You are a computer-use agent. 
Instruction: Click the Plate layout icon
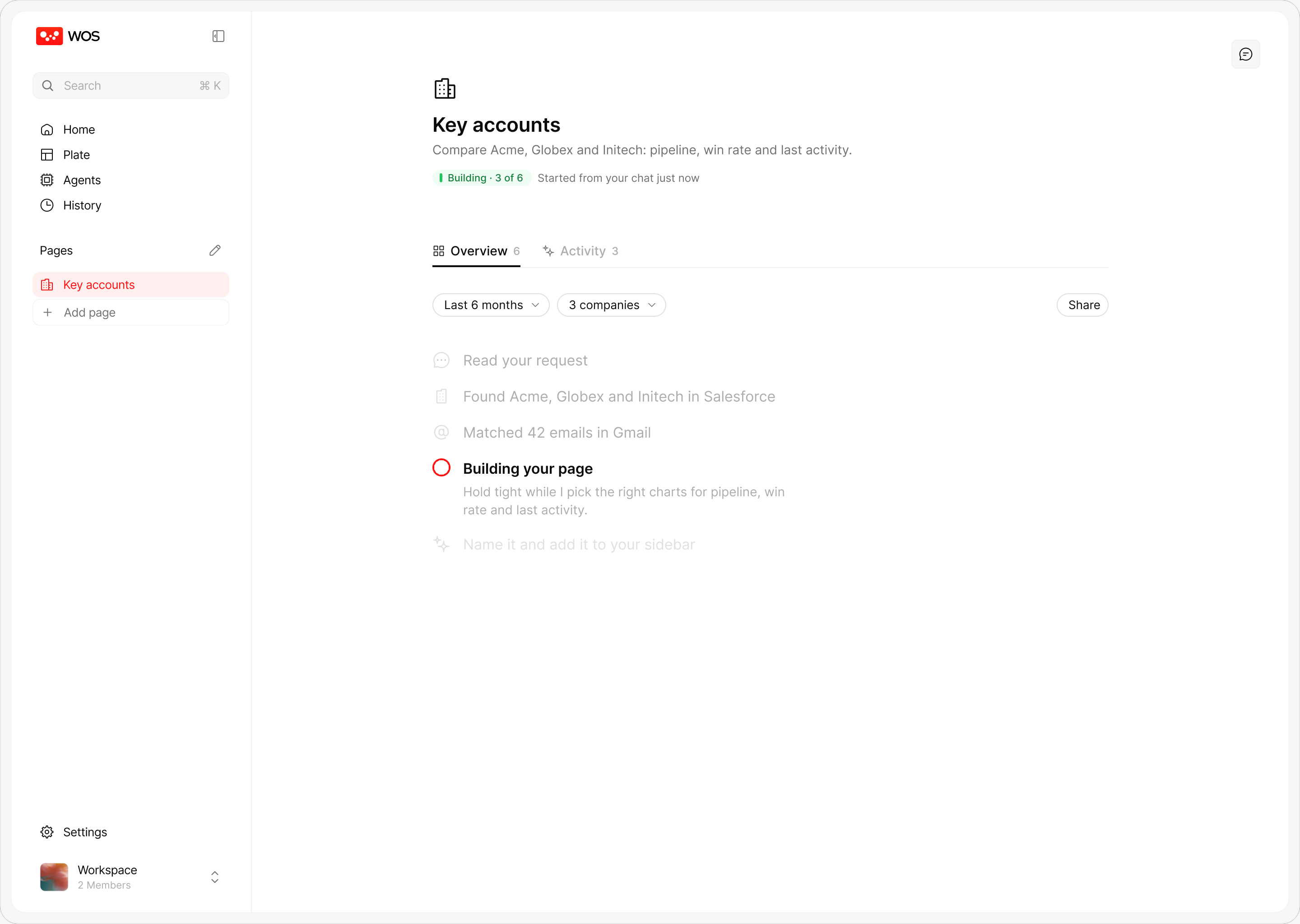point(47,155)
